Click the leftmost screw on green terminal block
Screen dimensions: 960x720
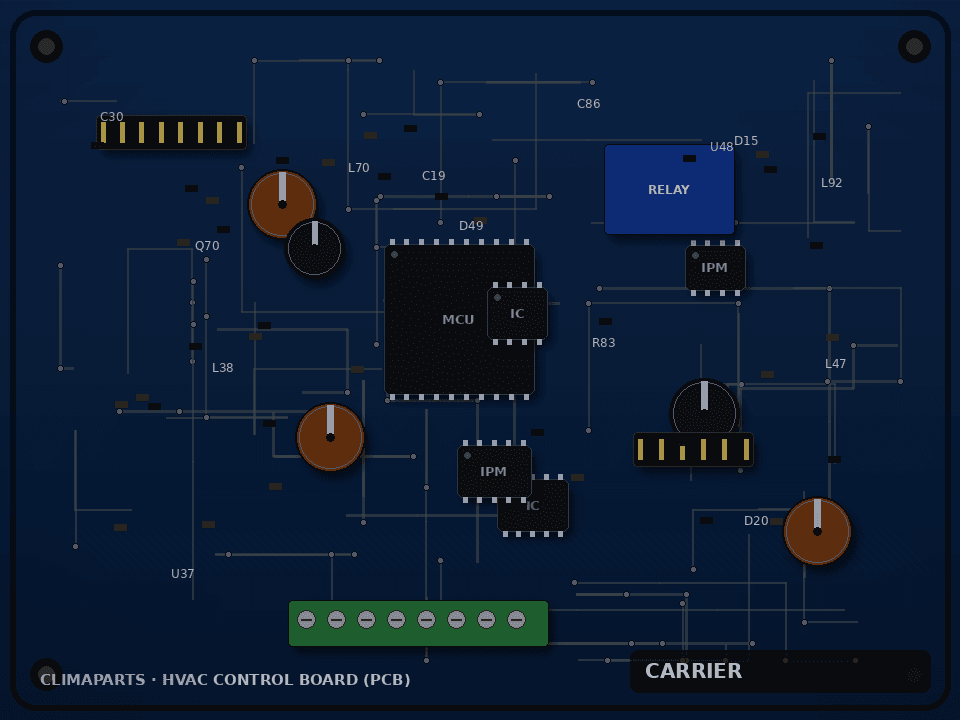pyautogui.click(x=307, y=620)
